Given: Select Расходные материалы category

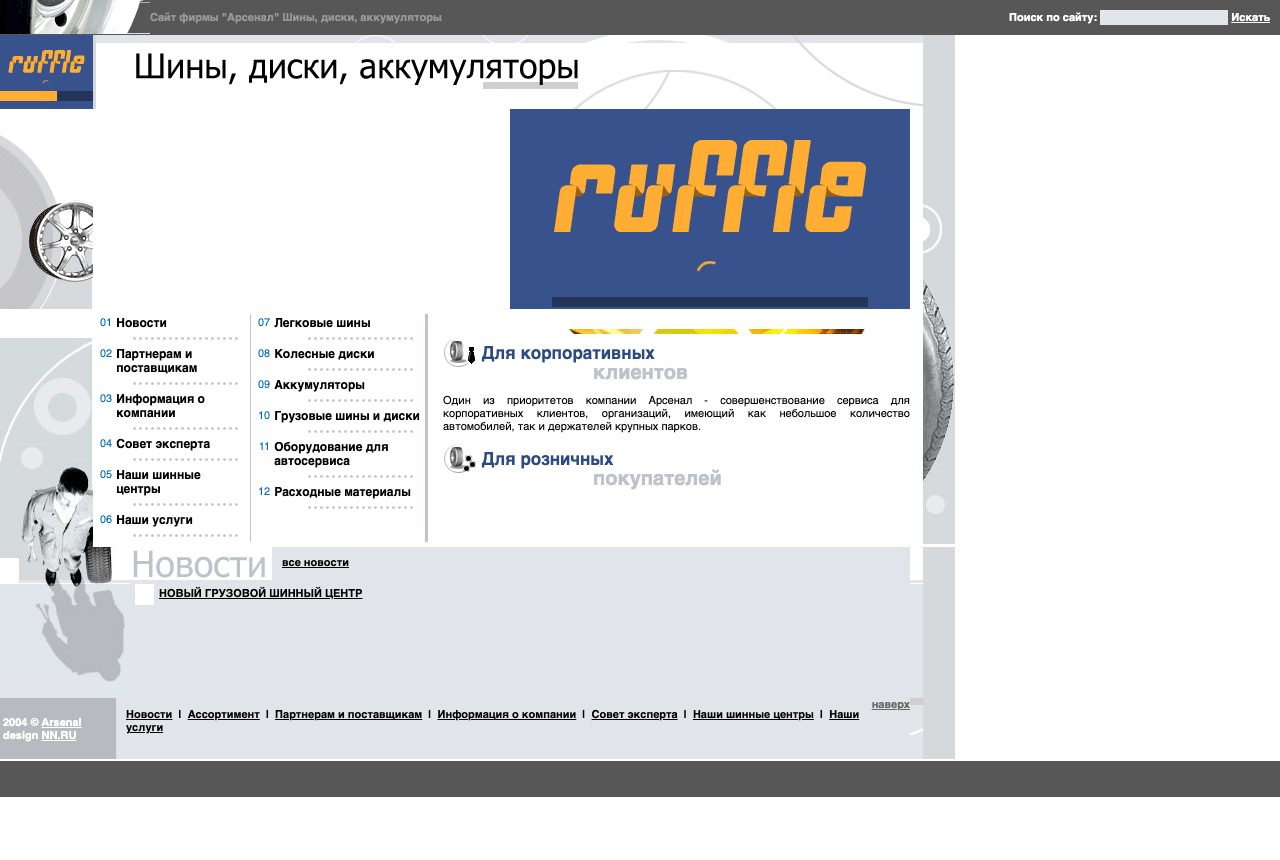Looking at the screenshot, I should (342, 492).
